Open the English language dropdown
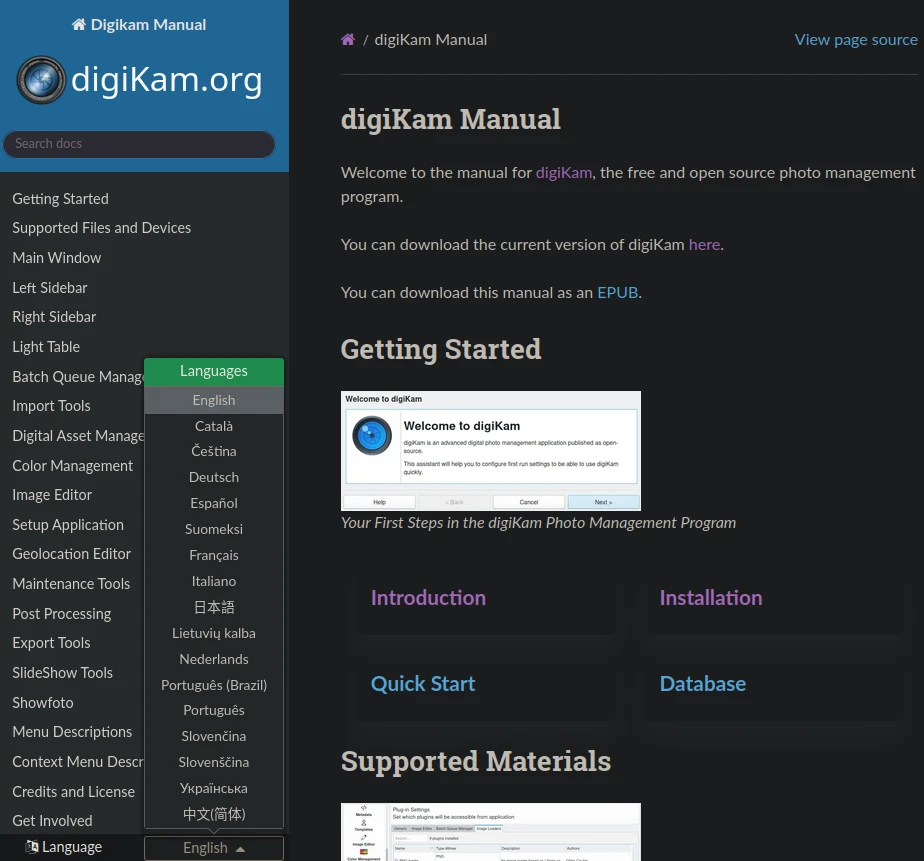This screenshot has width=924, height=861. pos(213,847)
